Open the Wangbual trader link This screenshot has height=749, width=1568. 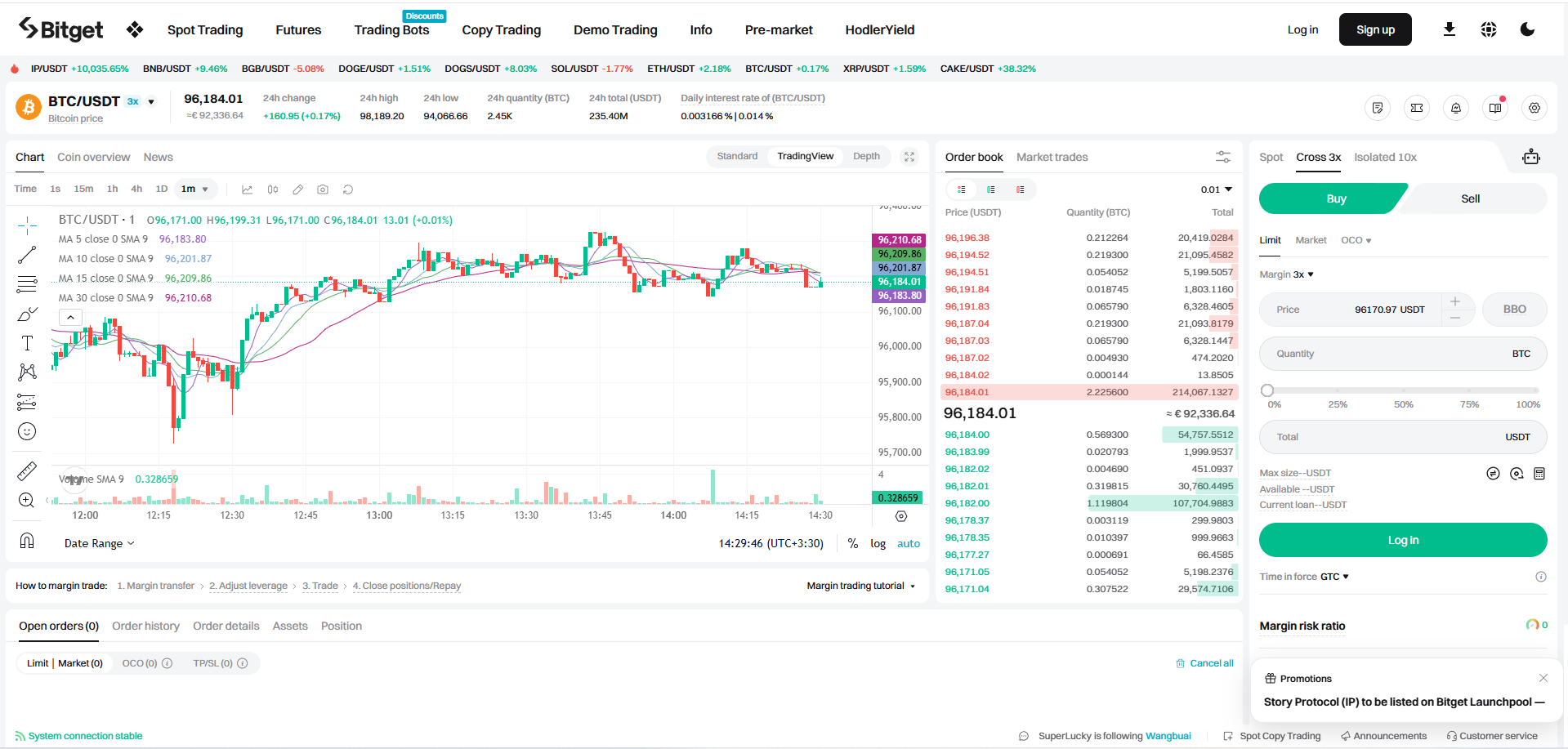point(1168,736)
